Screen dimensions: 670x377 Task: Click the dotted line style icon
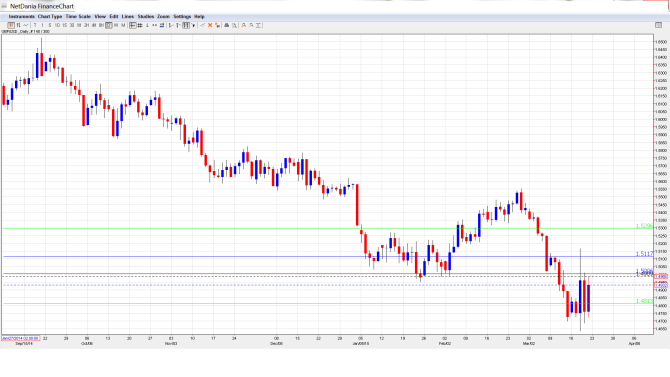pyautogui.click(x=154, y=25)
